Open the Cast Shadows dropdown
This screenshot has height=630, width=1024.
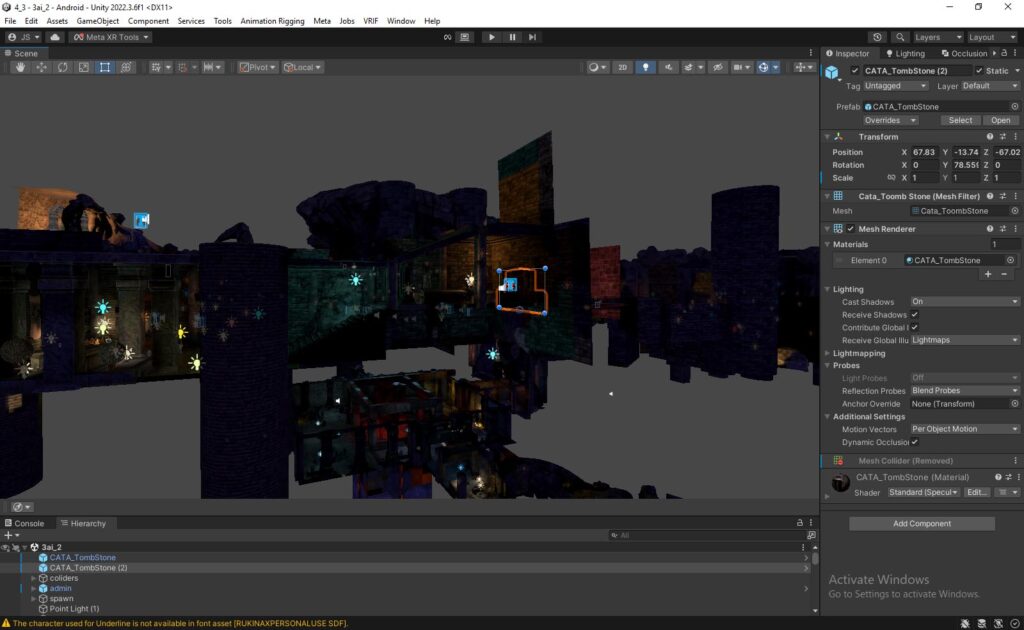coord(964,302)
